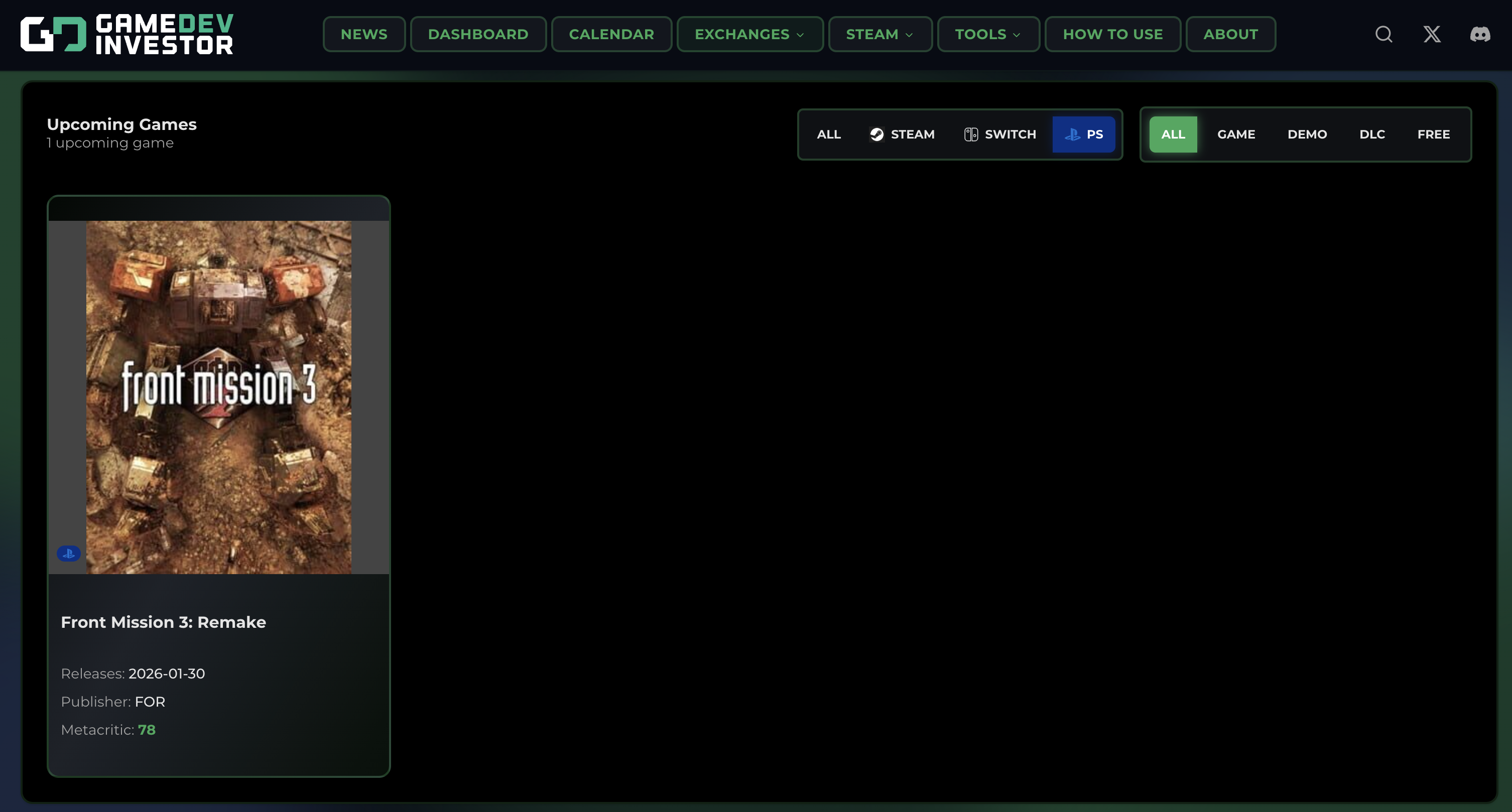Toggle the PS platform filter

[1083, 134]
